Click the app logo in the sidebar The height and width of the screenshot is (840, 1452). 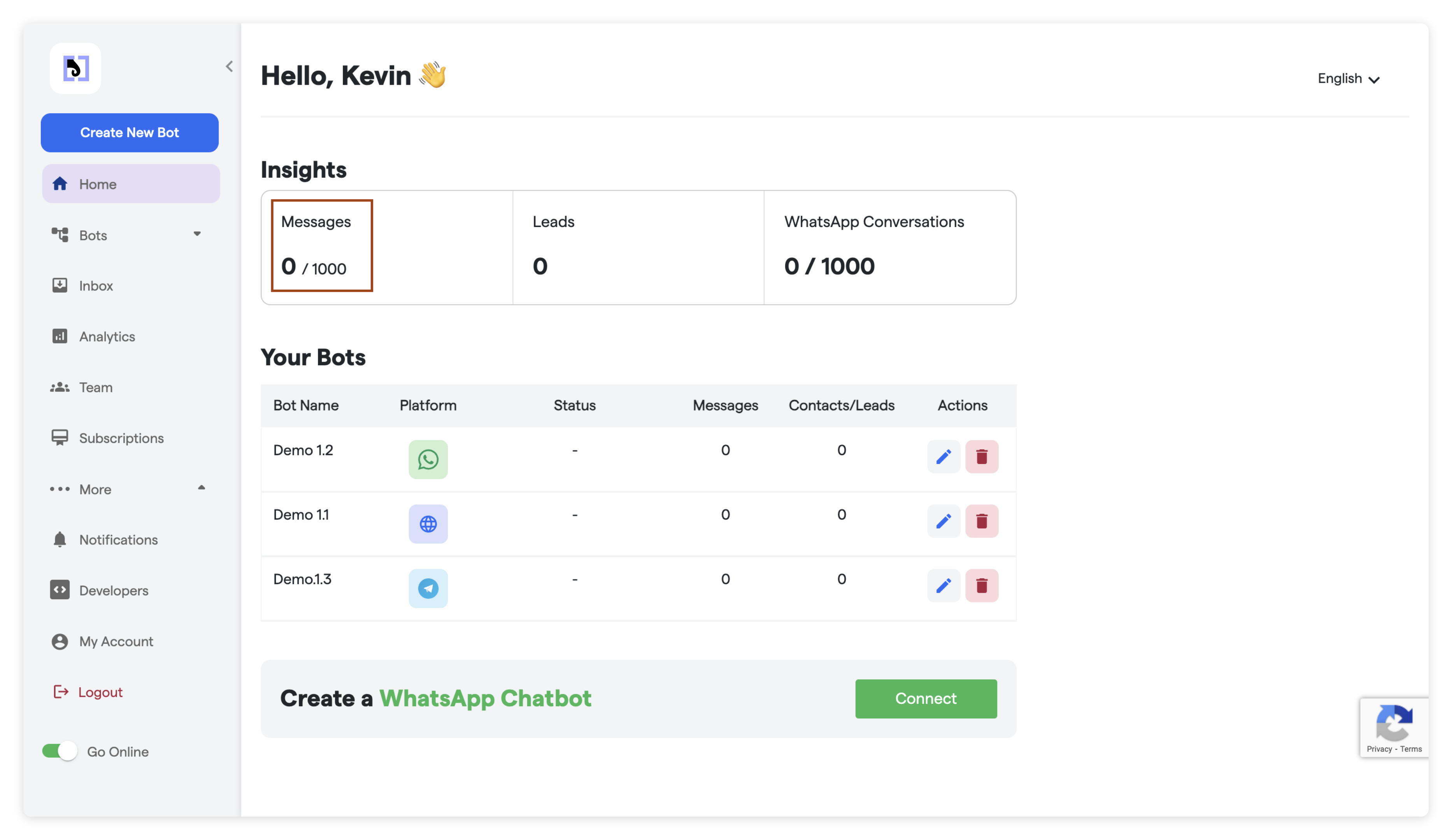click(x=75, y=68)
